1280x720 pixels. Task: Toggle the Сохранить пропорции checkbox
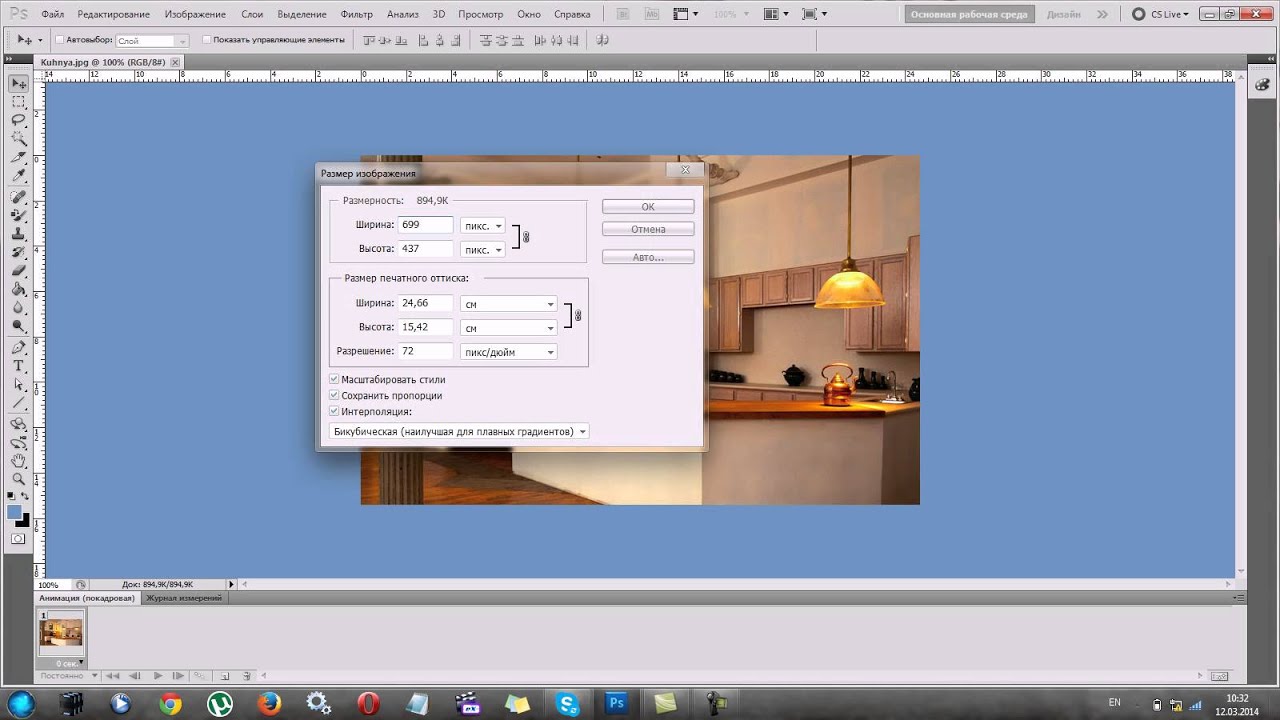(334, 396)
